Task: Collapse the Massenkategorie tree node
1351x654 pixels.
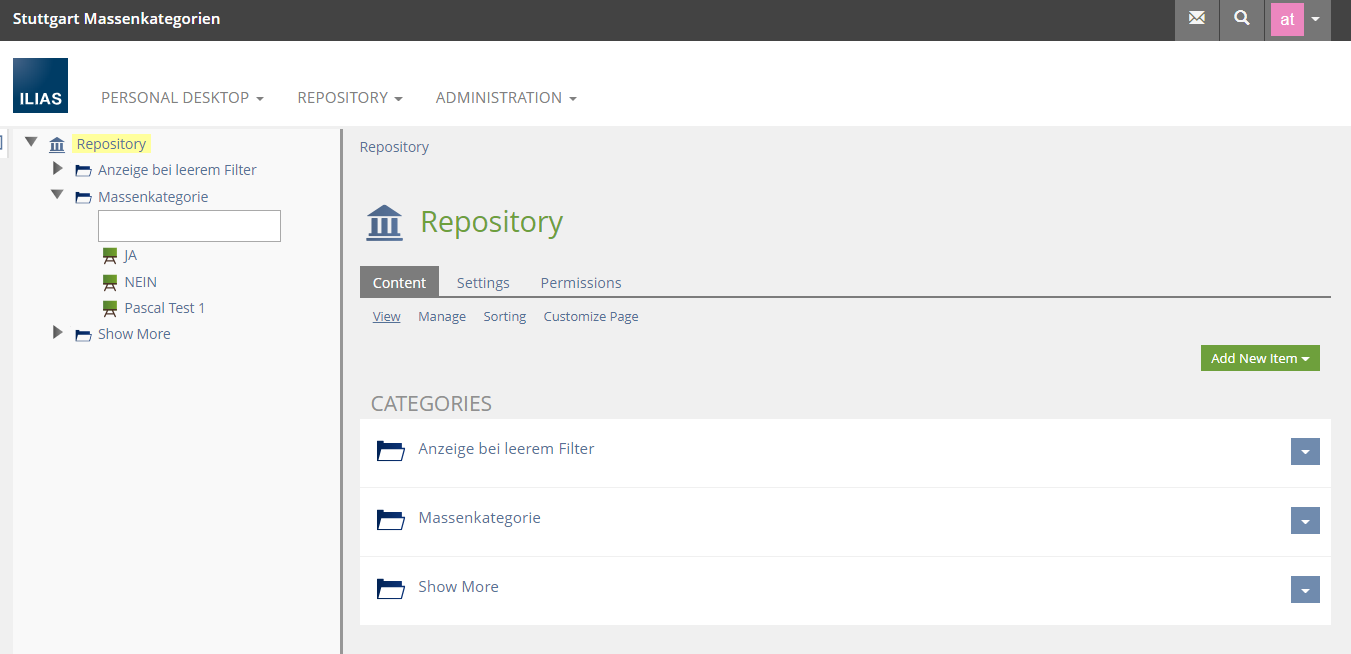Action: click(57, 196)
